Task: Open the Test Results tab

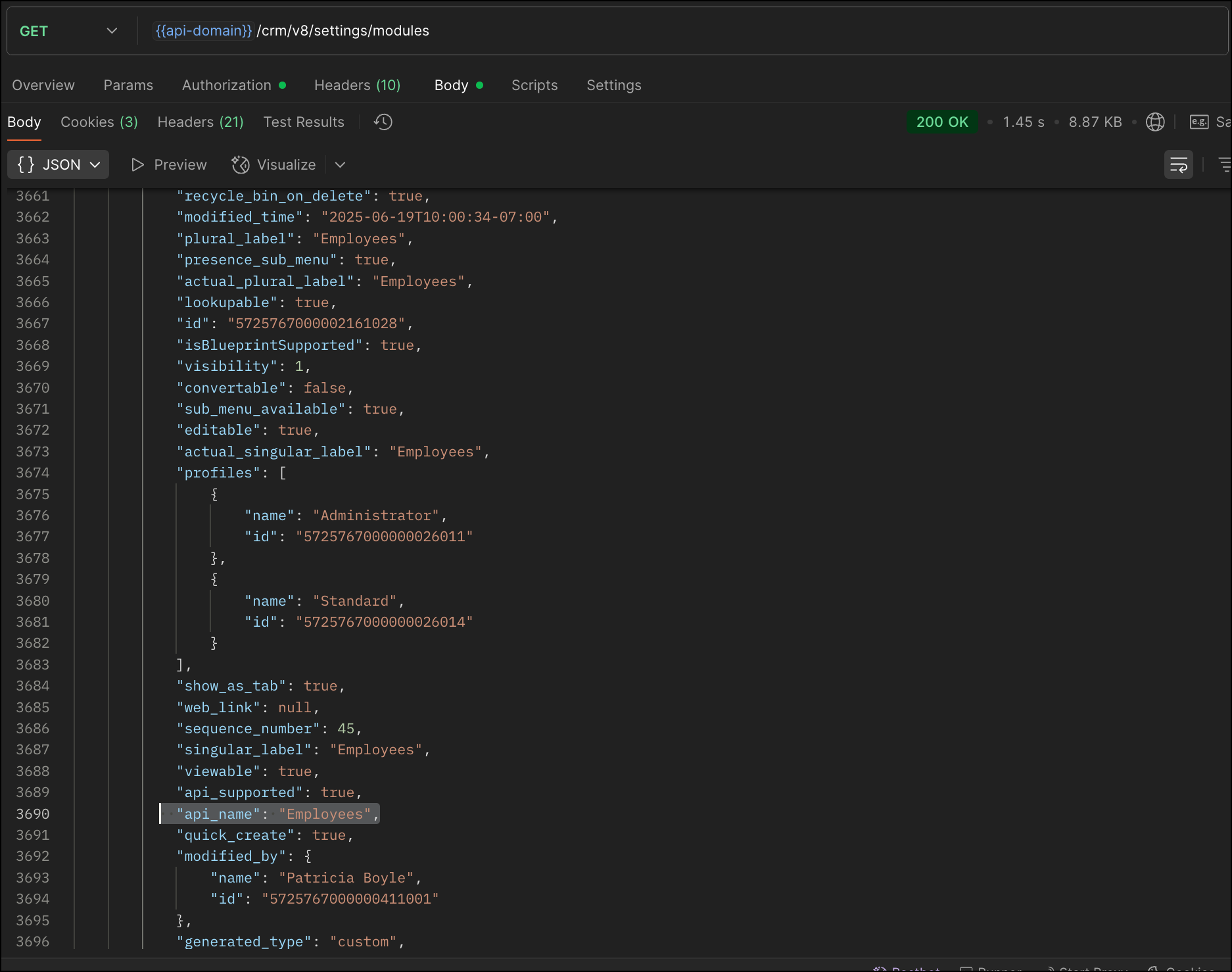Action: click(303, 122)
